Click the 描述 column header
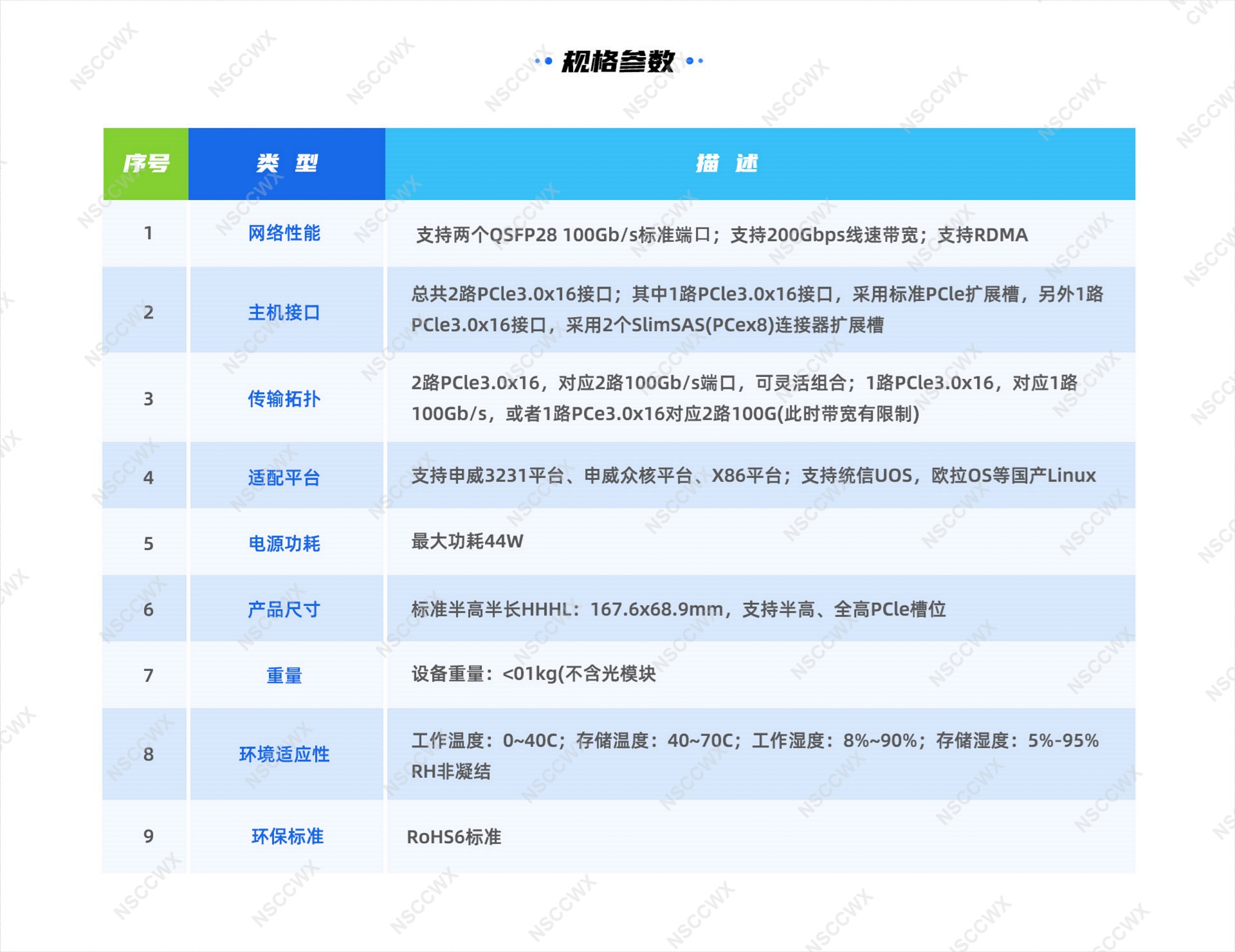This screenshot has height=952, width=1235. (x=760, y=163)
